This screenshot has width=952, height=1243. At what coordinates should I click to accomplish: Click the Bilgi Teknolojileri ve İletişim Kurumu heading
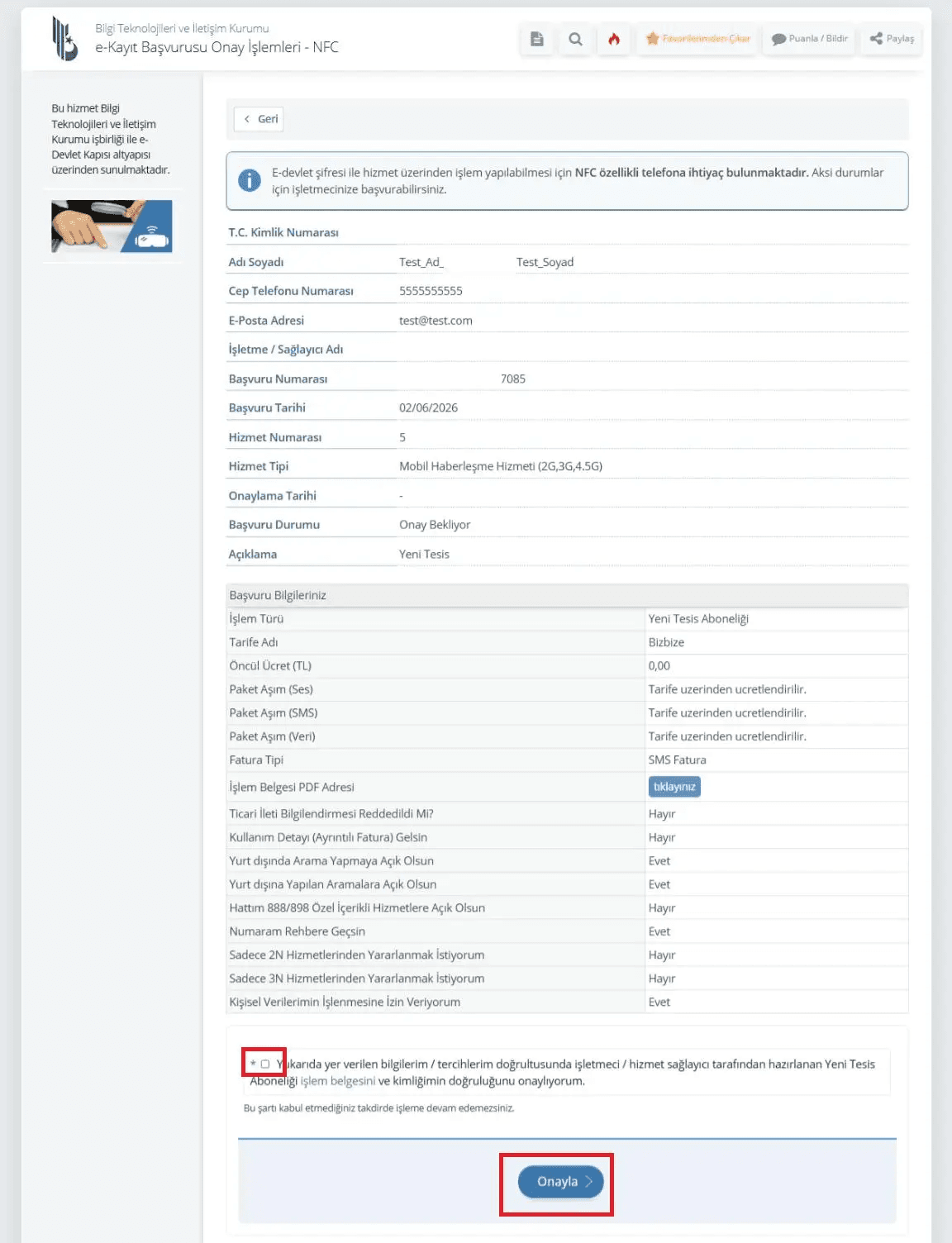182,28
